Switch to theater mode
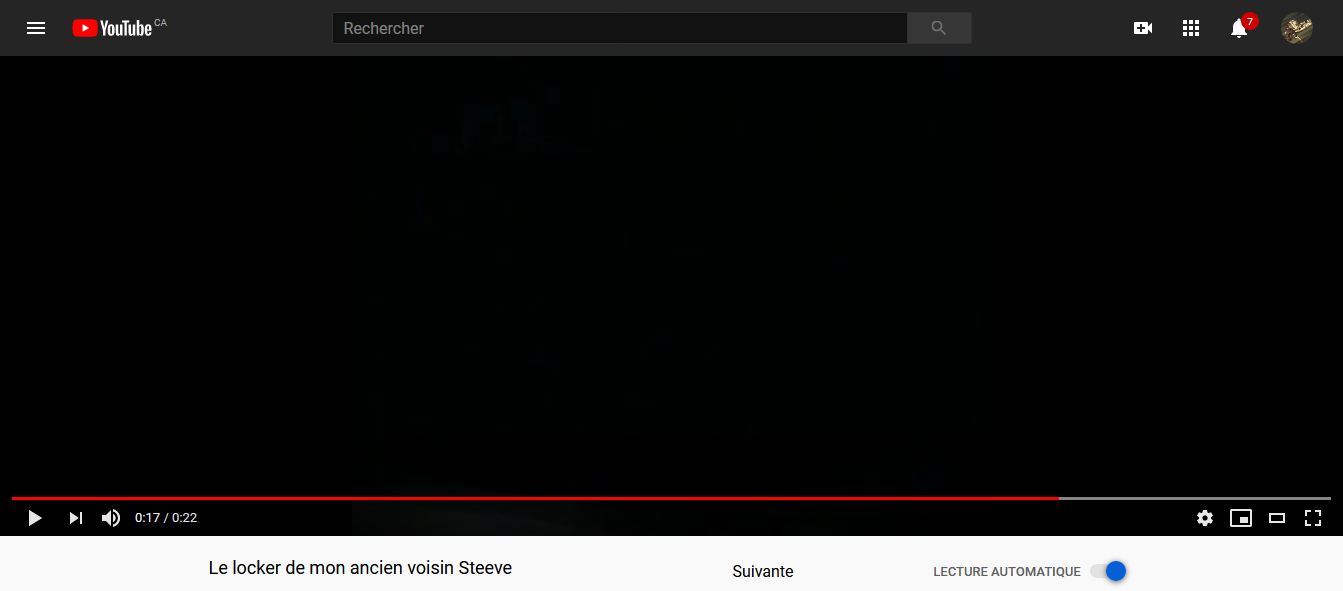 click(x=1277, y=518)
